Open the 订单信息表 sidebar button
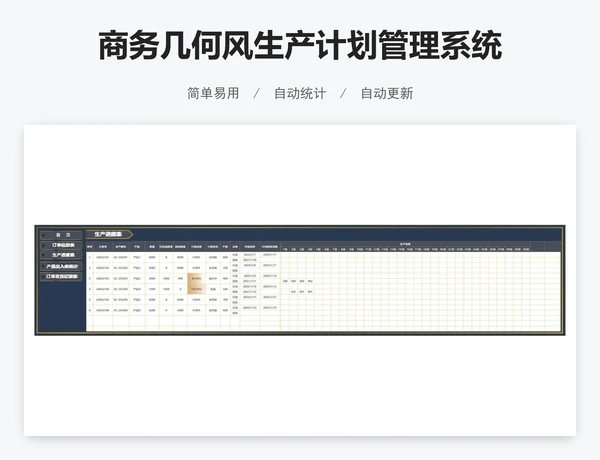The height and width of the screenshot is (460, 600). 61,245
